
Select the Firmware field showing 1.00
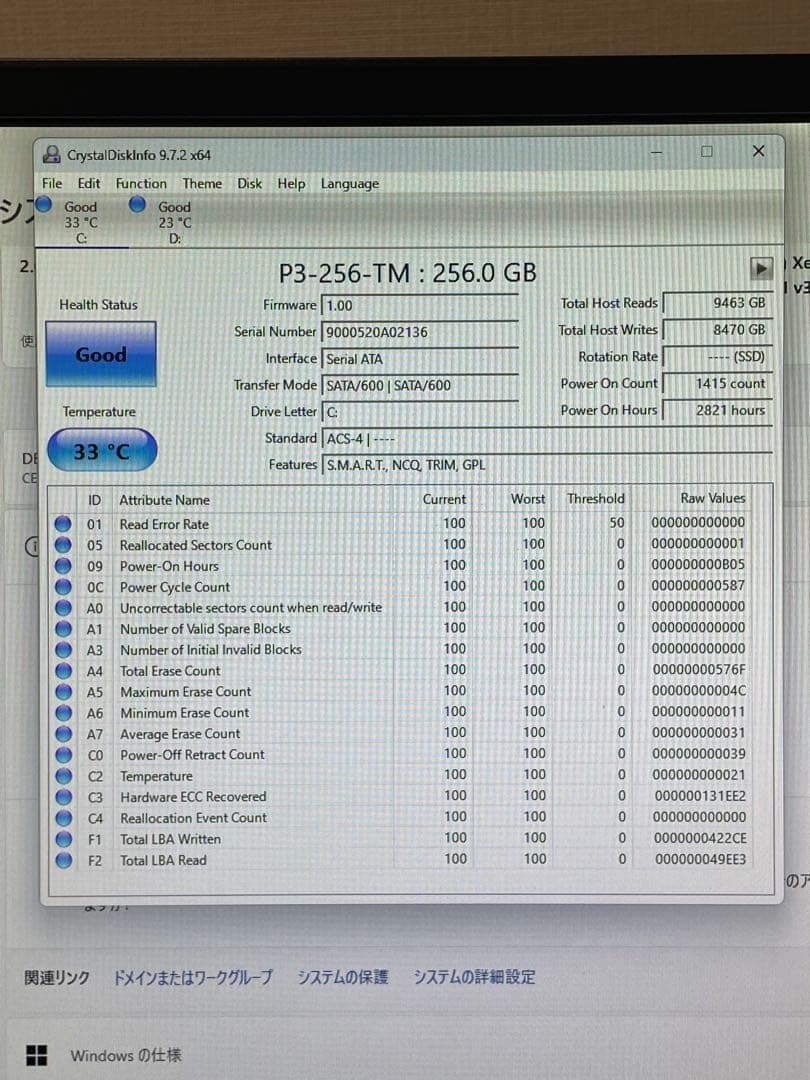tap(420, 303)
